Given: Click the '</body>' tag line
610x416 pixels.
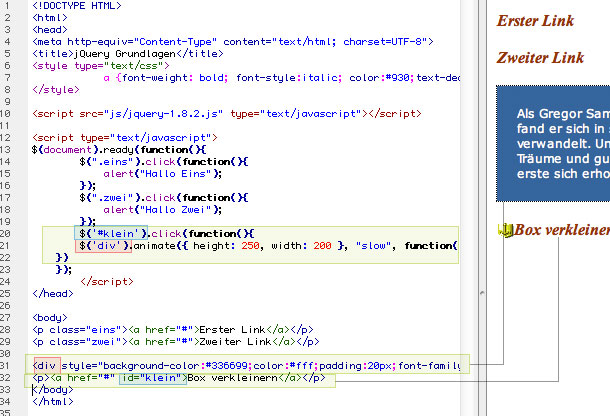Looking at the screenshot, I should [53, 390].
